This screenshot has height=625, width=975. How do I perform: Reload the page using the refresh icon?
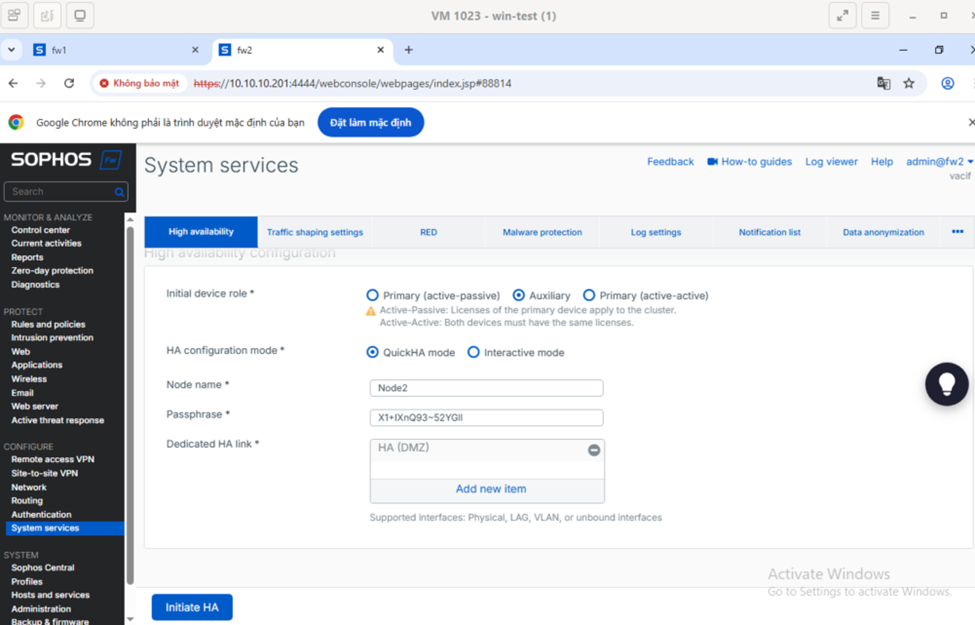(69, 83)
